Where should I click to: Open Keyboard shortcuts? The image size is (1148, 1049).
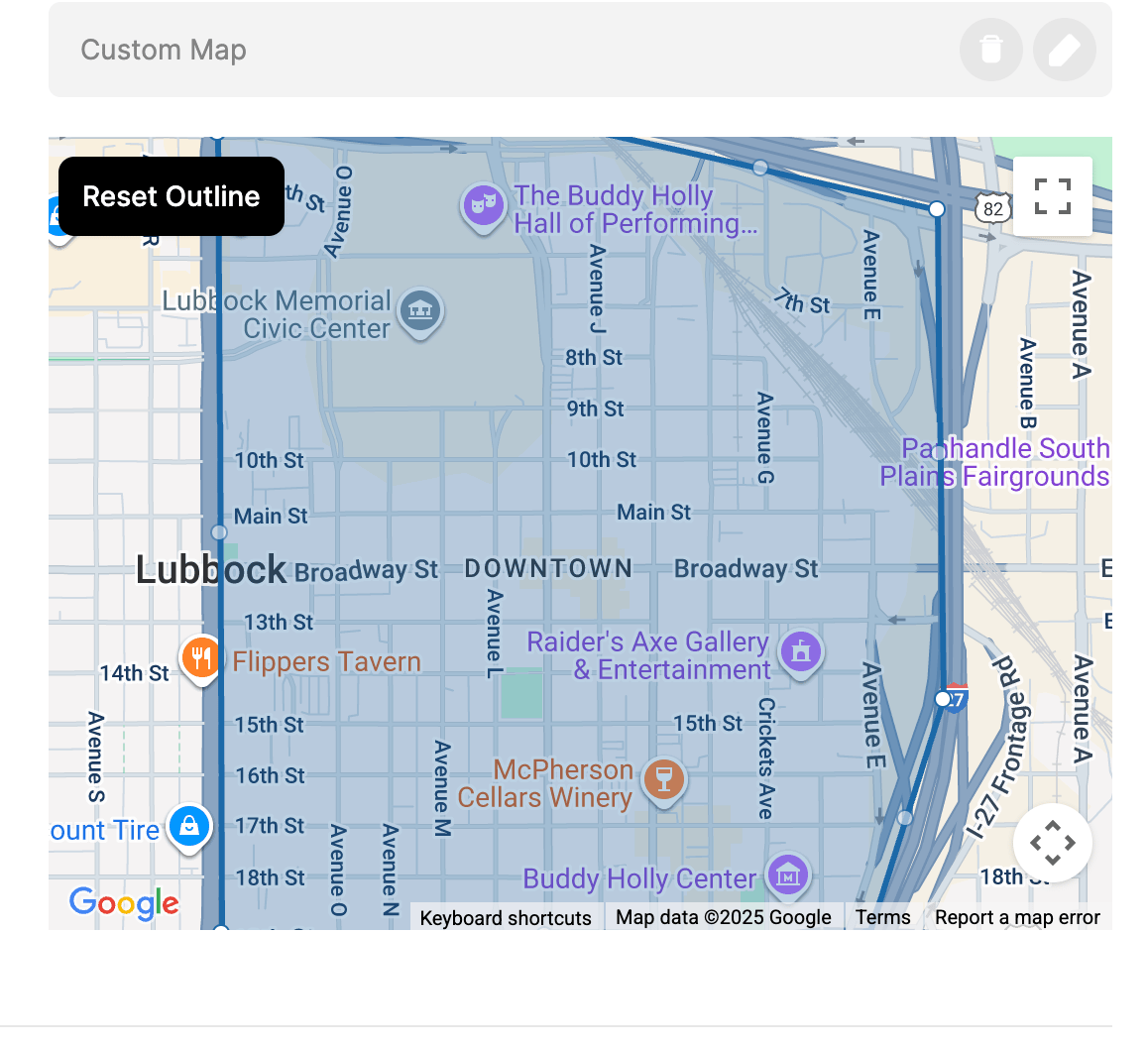pos(506,917)
